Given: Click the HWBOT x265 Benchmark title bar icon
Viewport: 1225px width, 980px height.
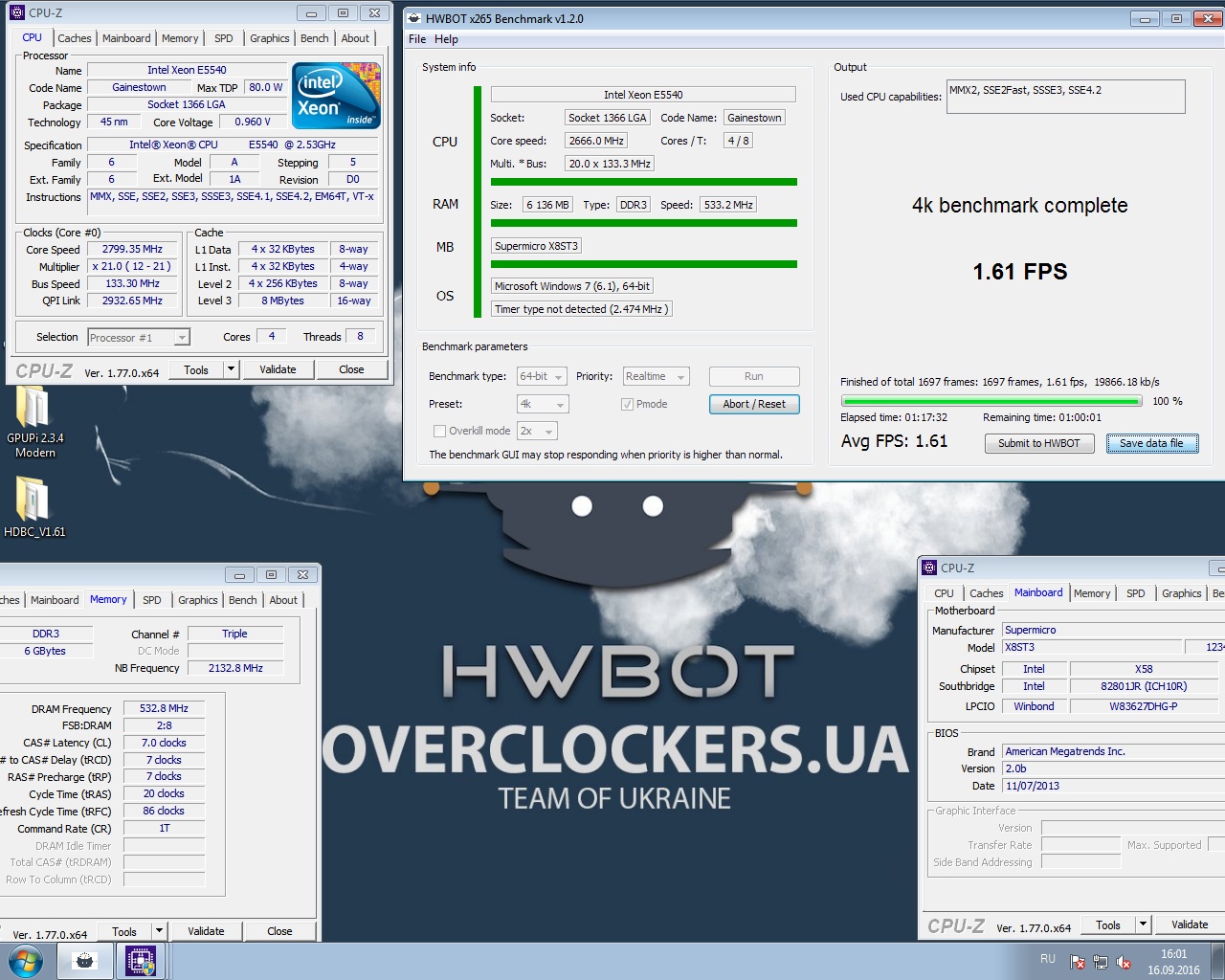Looking at the screenshot, I should pos(413,18).
